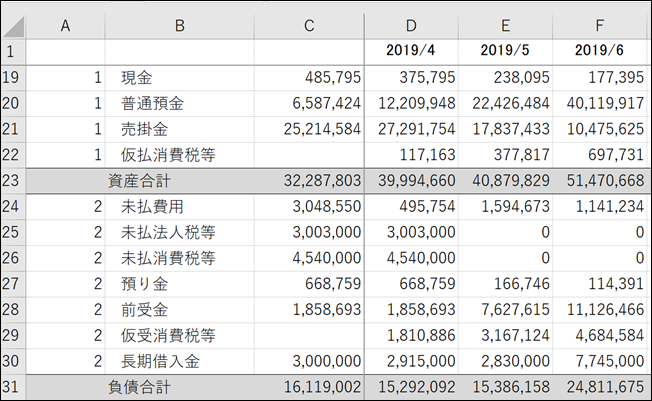Click the 2019/6 header cell

pos(600,51)
